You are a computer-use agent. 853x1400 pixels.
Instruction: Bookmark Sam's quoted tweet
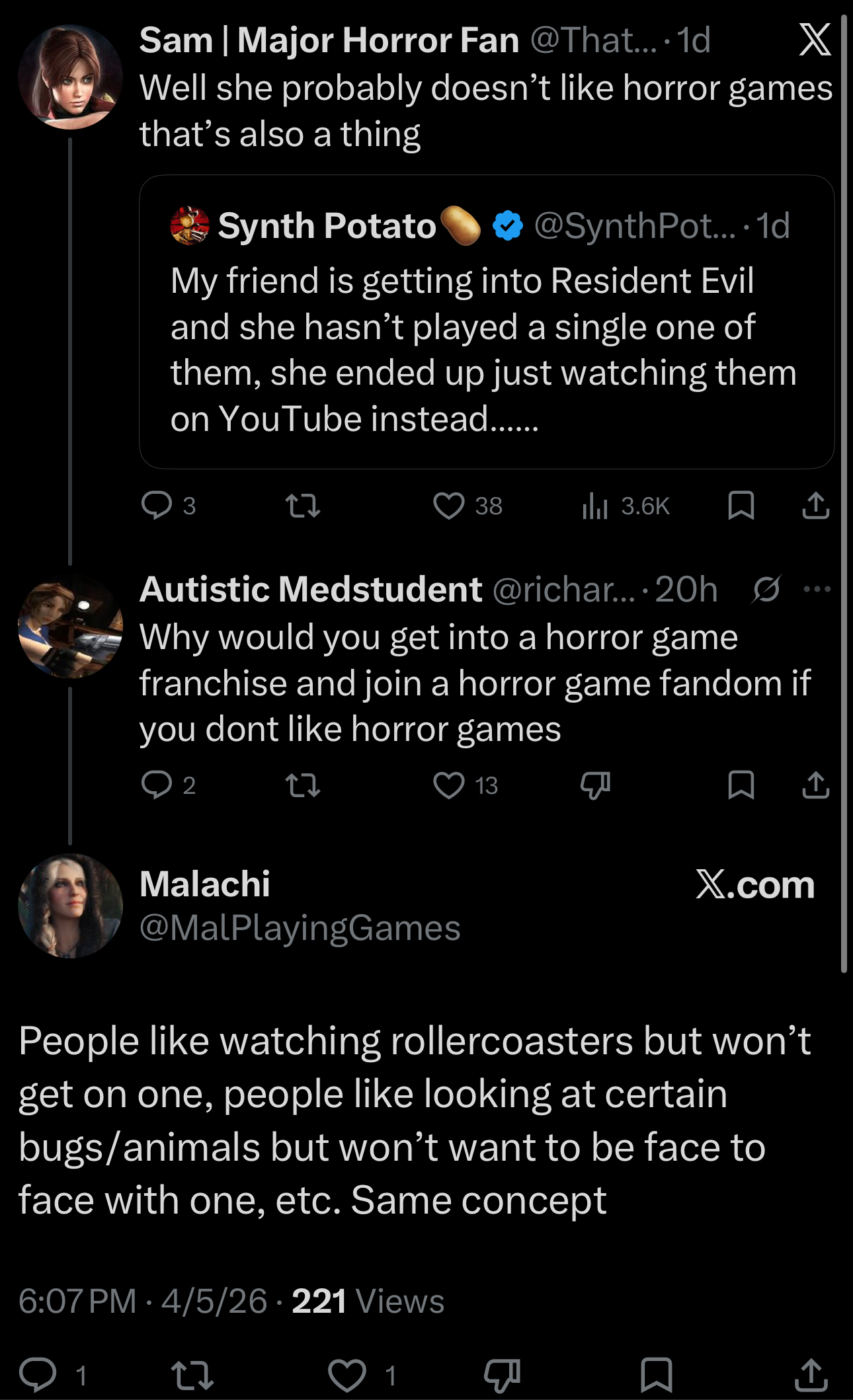(x=741, y=506)
